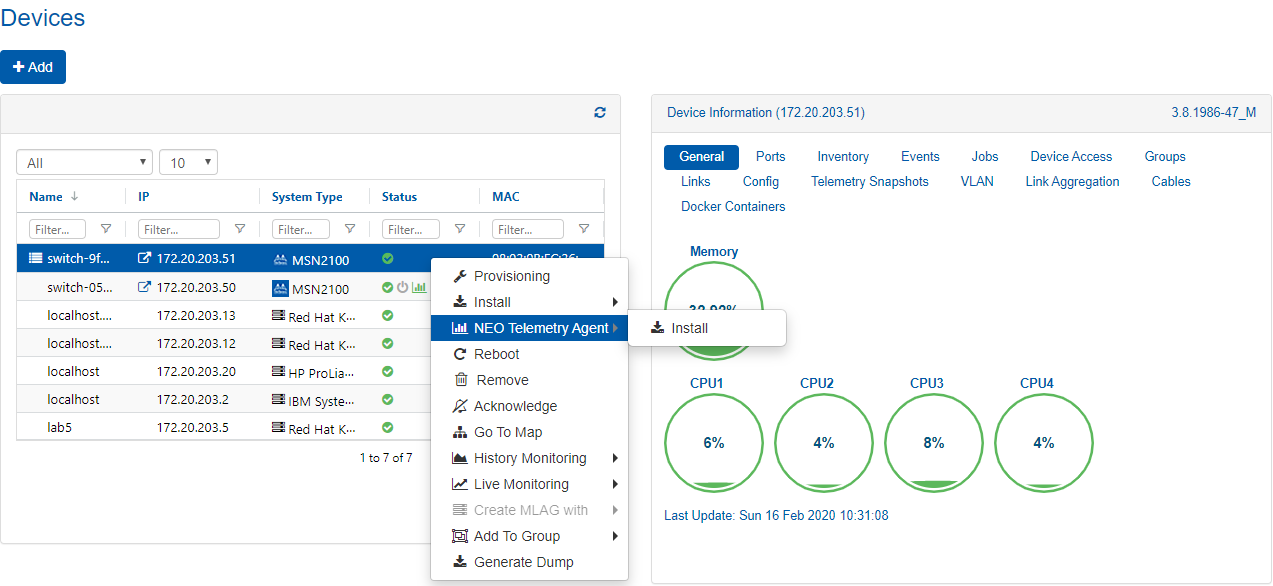The width and height of the screenshot is (1273, 586).
Task: Open the page size dropdown showing 10
Action: 188,162
